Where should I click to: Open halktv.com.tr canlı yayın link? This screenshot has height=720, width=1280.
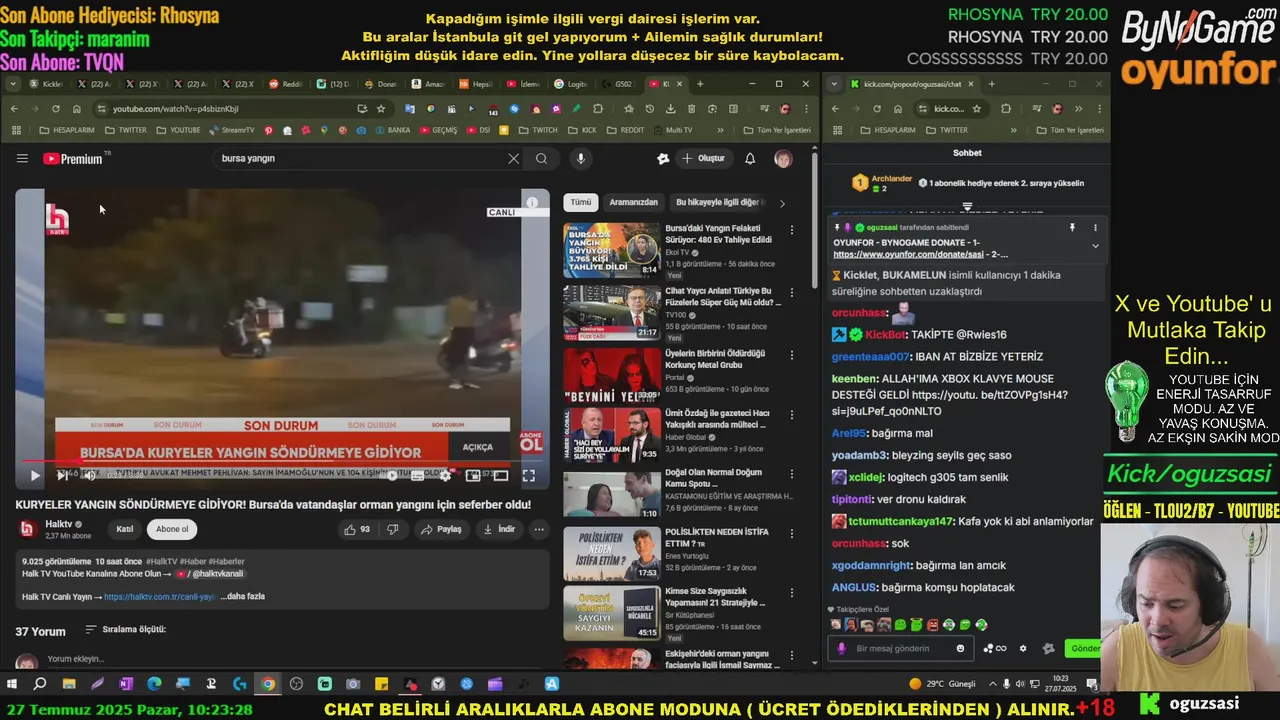pyautogui.click(x=160, y=596)
